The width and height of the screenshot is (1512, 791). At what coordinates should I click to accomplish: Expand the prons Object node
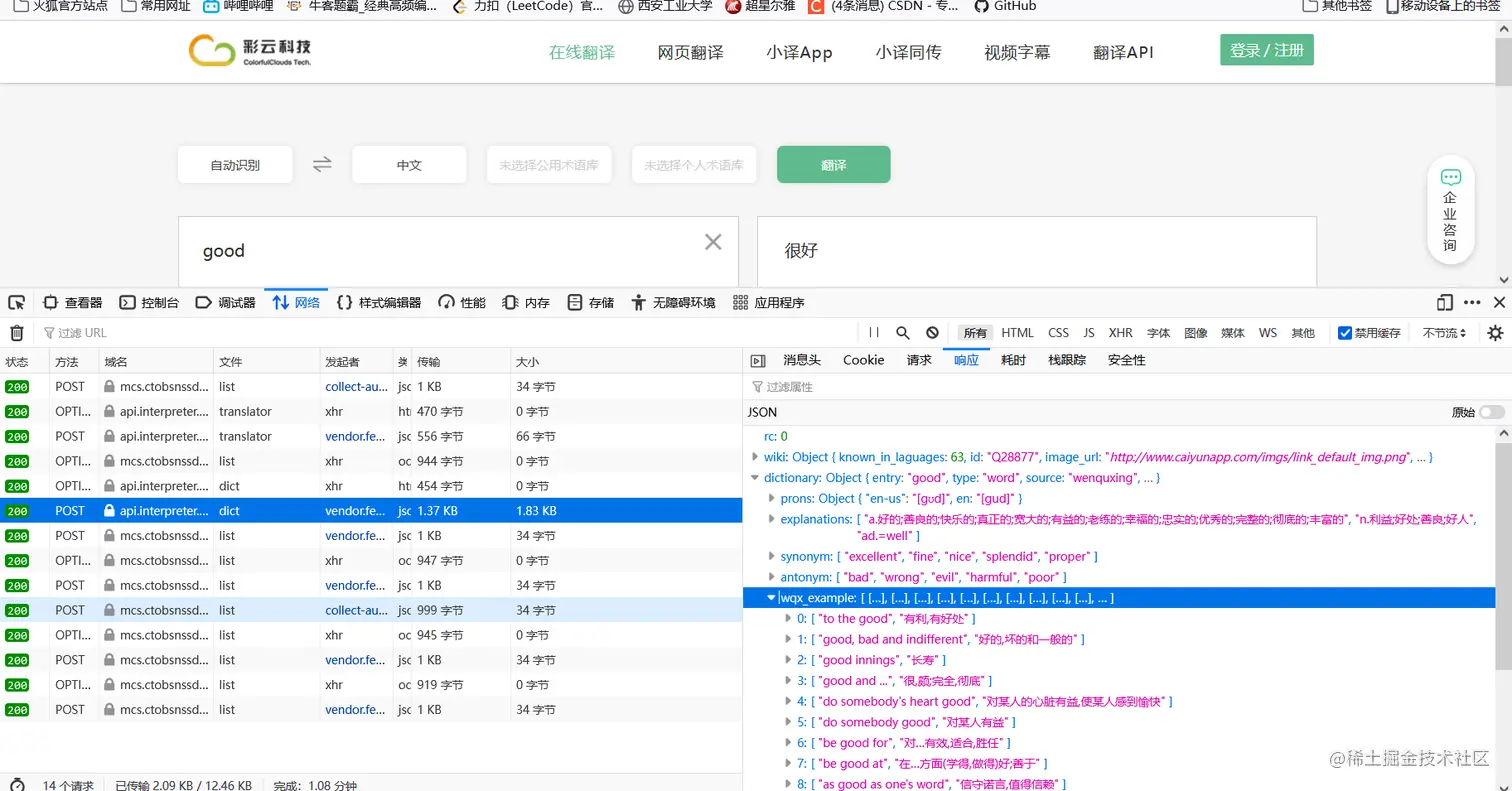[771, 498]
